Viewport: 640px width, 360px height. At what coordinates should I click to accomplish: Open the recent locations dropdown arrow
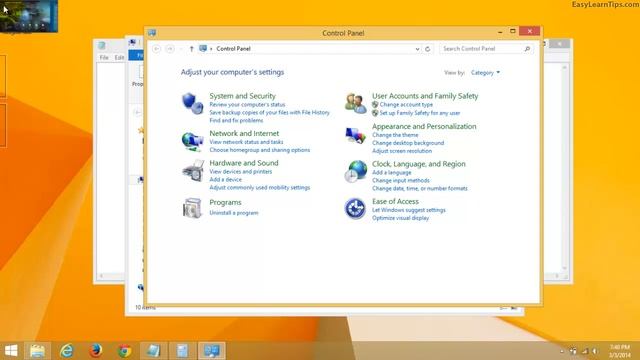coord(181,49)
